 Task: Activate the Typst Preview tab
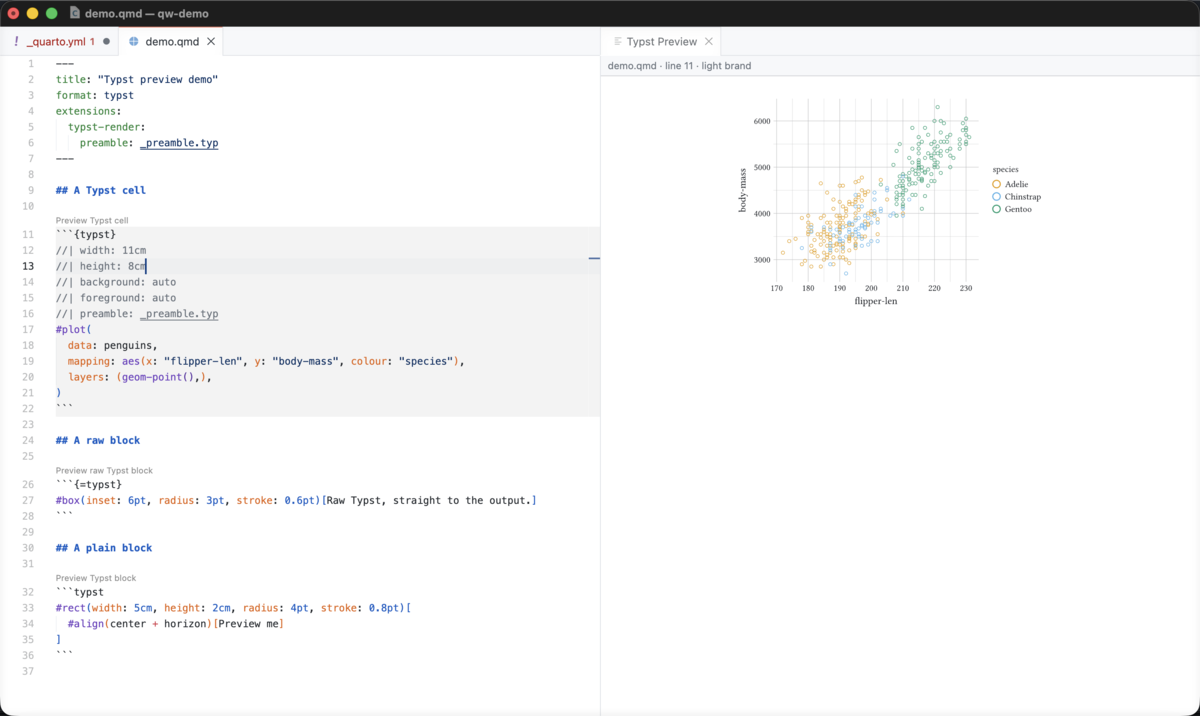[x=661, y=42]
